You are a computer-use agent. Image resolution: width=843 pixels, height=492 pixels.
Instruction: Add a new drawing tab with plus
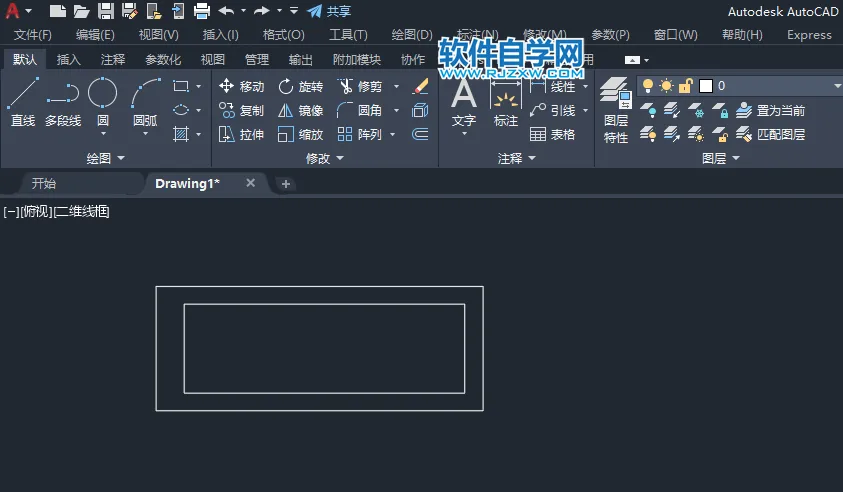point(285,184)
